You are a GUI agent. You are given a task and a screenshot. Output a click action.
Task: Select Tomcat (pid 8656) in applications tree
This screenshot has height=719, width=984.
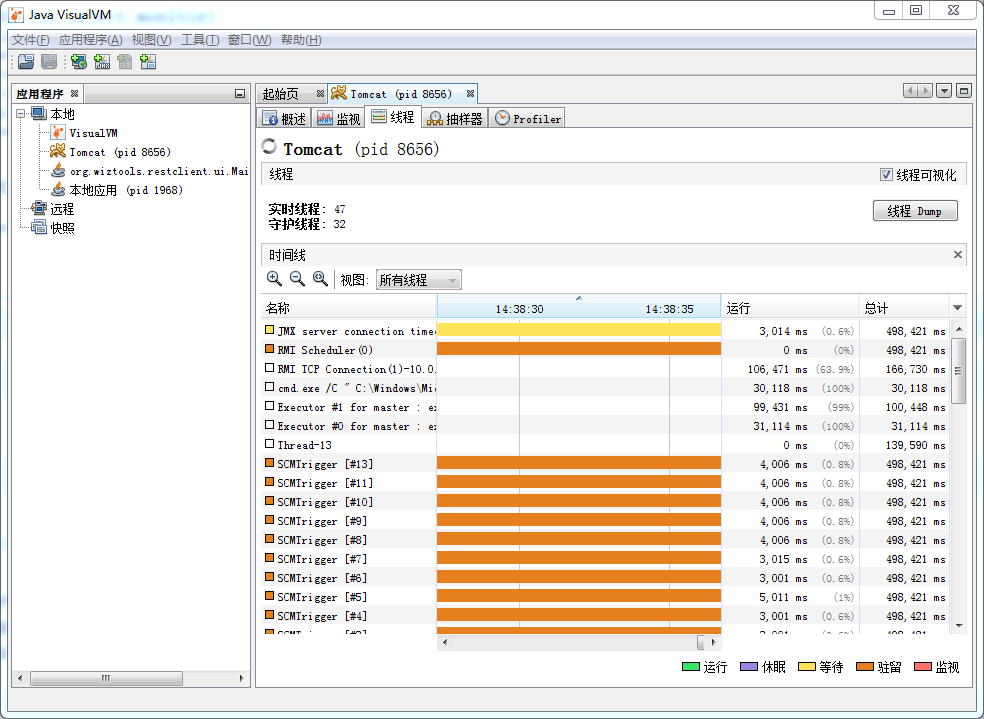(x=119, y=152)
